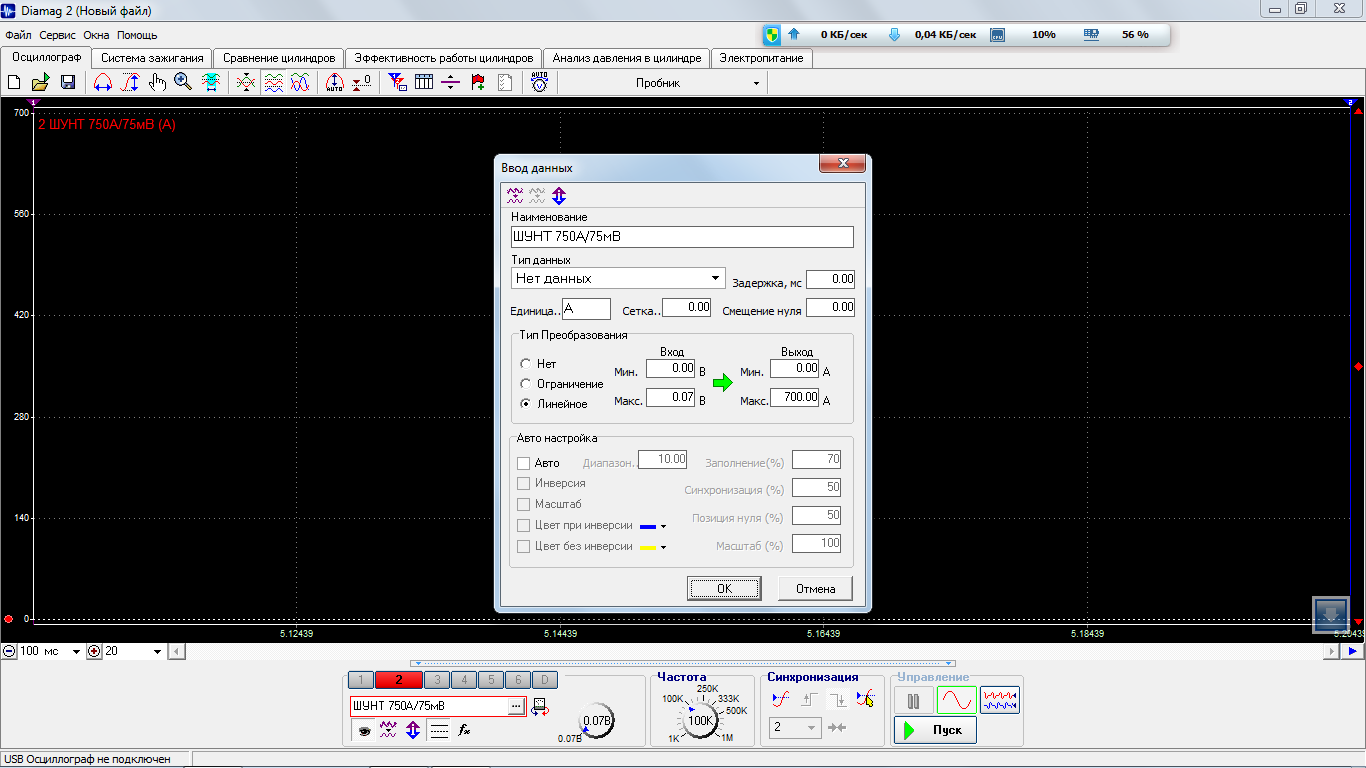Screen dimensions: 1366x768
Task: Select the magnifier zoom tool
Action: click(183, 83)
